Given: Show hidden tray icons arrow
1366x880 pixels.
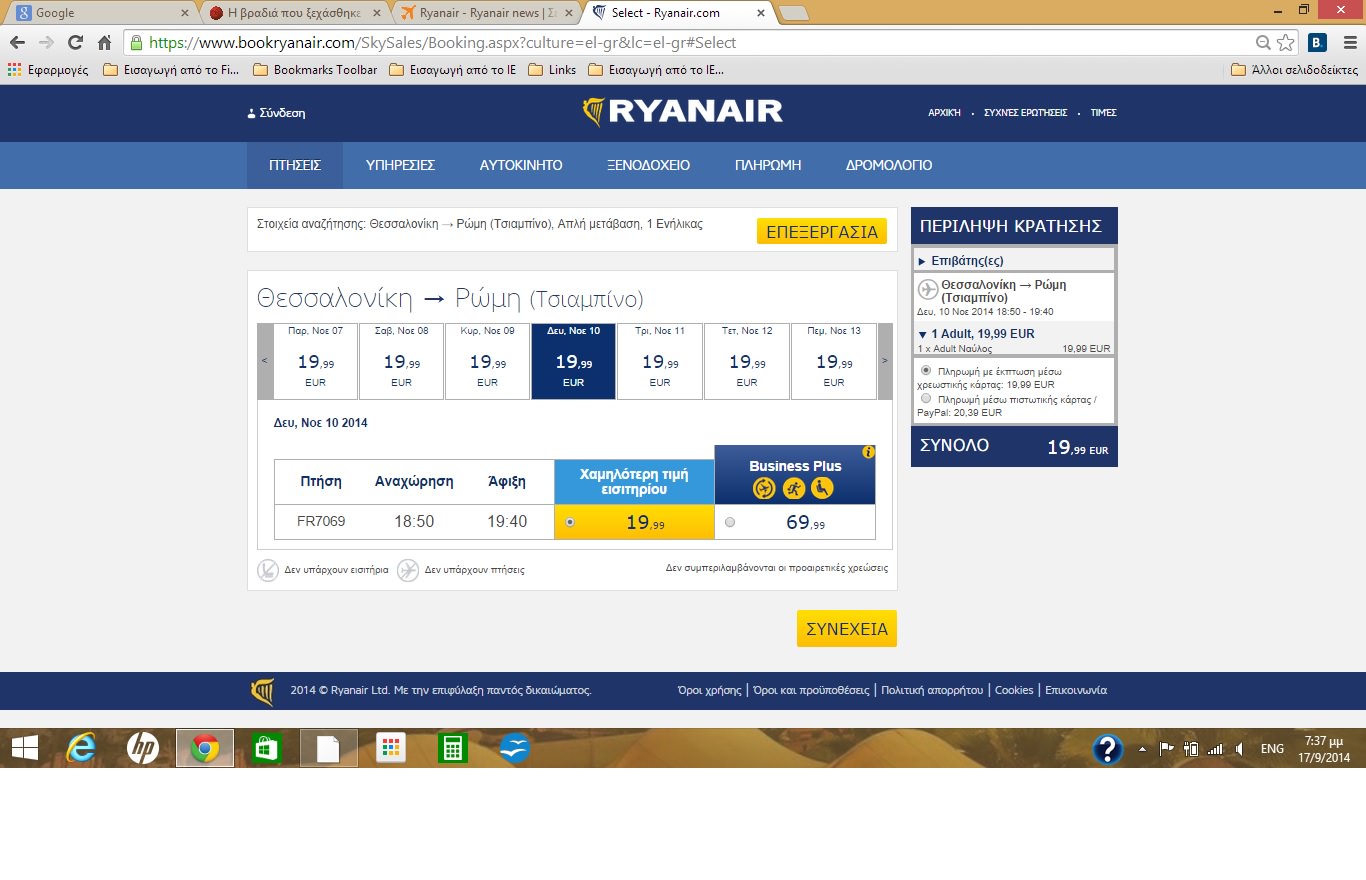Looking at the screenshot, I should pos(1142,749).
